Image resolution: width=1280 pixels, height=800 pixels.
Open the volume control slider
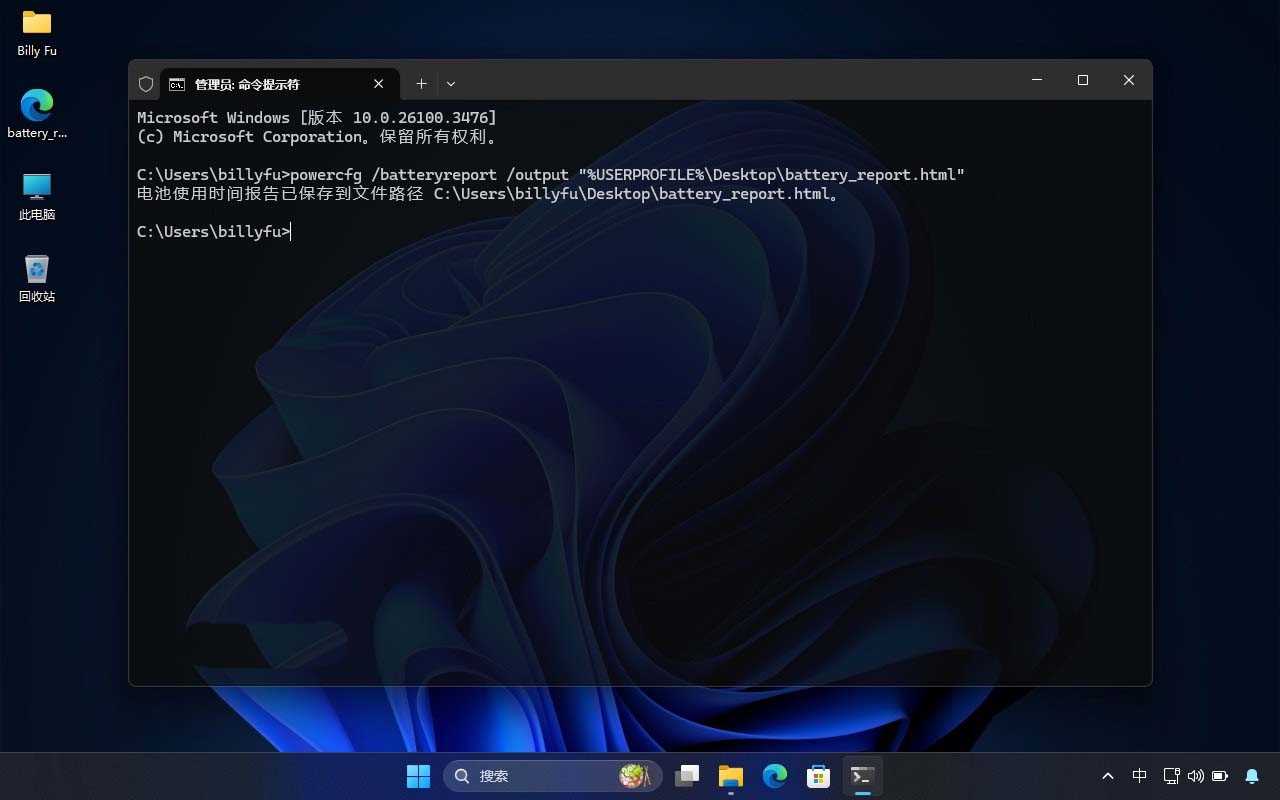(1196, 775)
